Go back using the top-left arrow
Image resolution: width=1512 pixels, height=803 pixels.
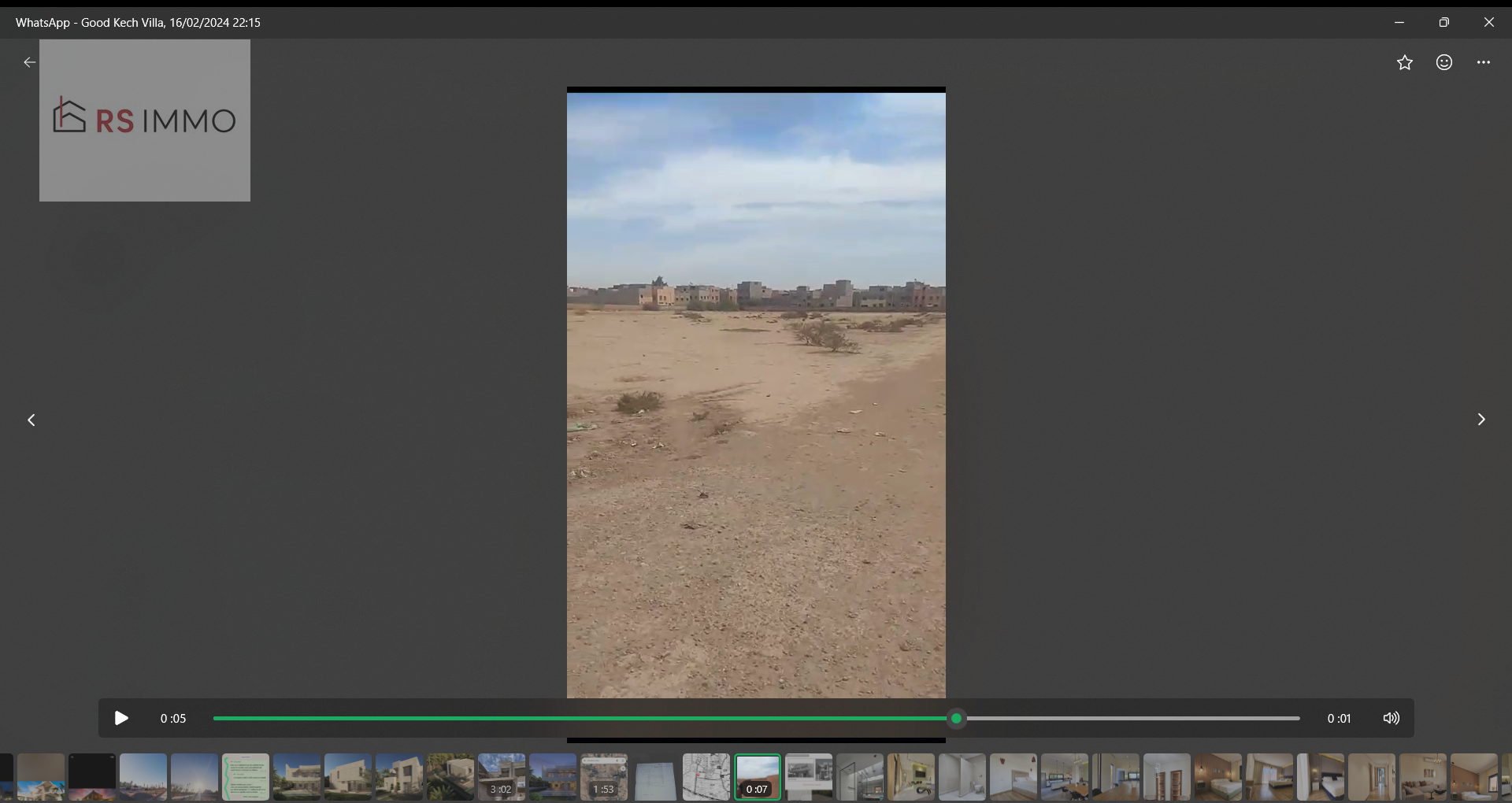[x=29, y=62]
